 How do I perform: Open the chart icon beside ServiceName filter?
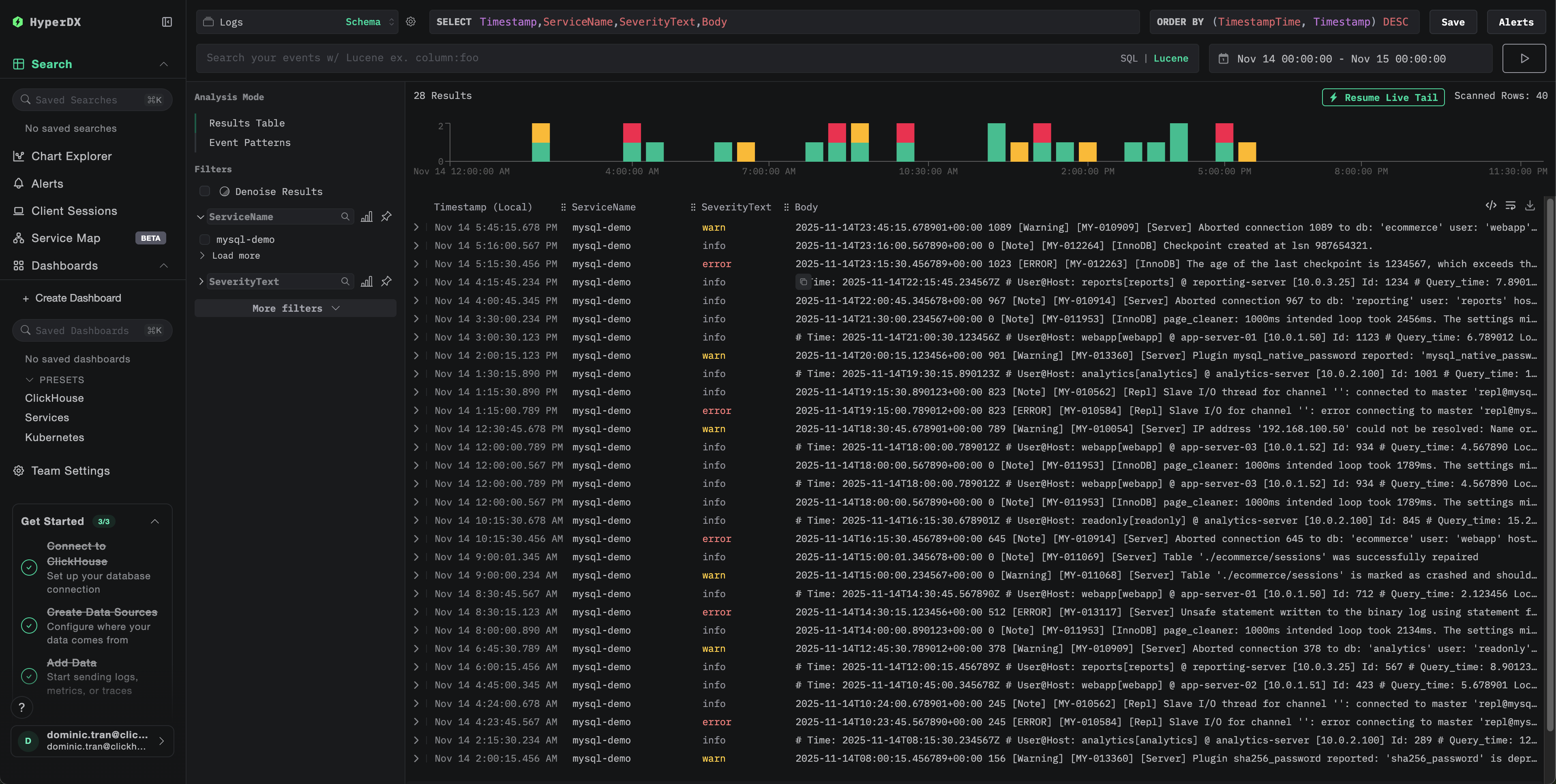(366, 216)
